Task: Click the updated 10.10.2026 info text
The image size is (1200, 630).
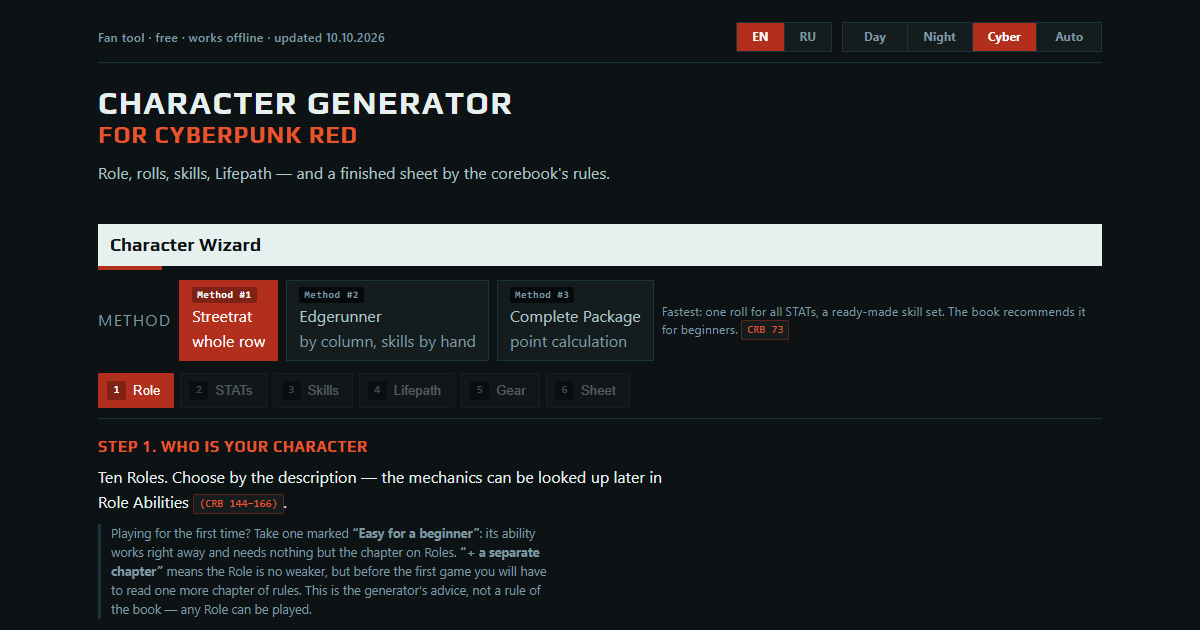Action: pos(329,38)
